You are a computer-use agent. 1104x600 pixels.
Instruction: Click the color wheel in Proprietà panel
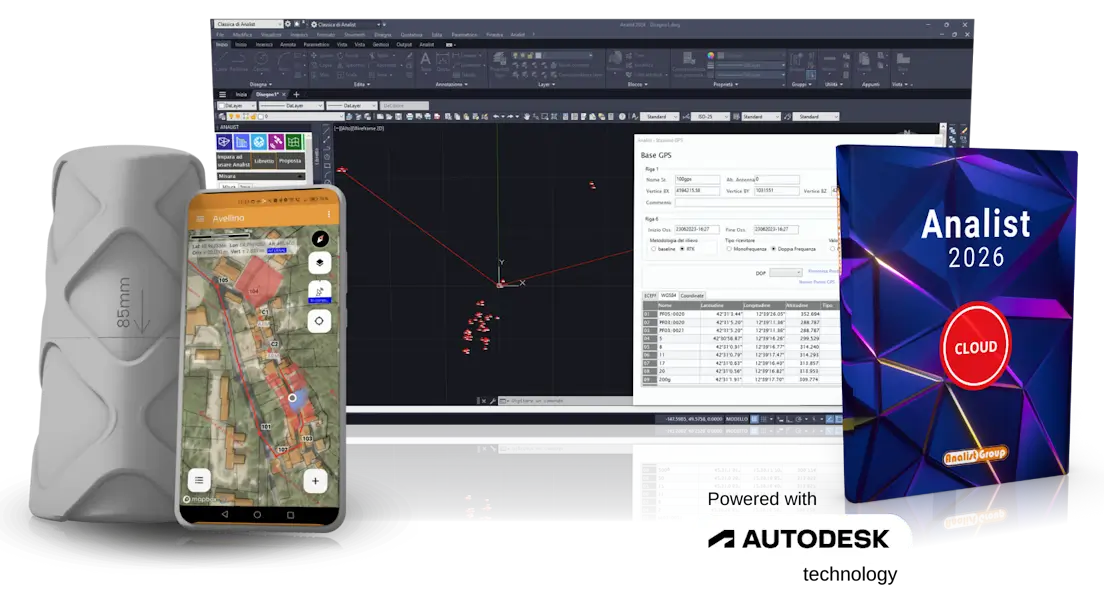pyautogui.click(x=710, y=55)
